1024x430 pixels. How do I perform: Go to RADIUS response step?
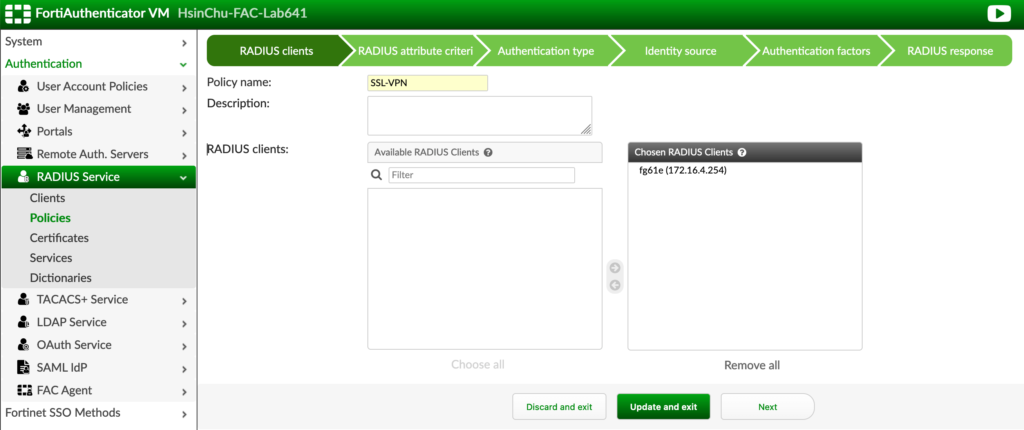950,51
